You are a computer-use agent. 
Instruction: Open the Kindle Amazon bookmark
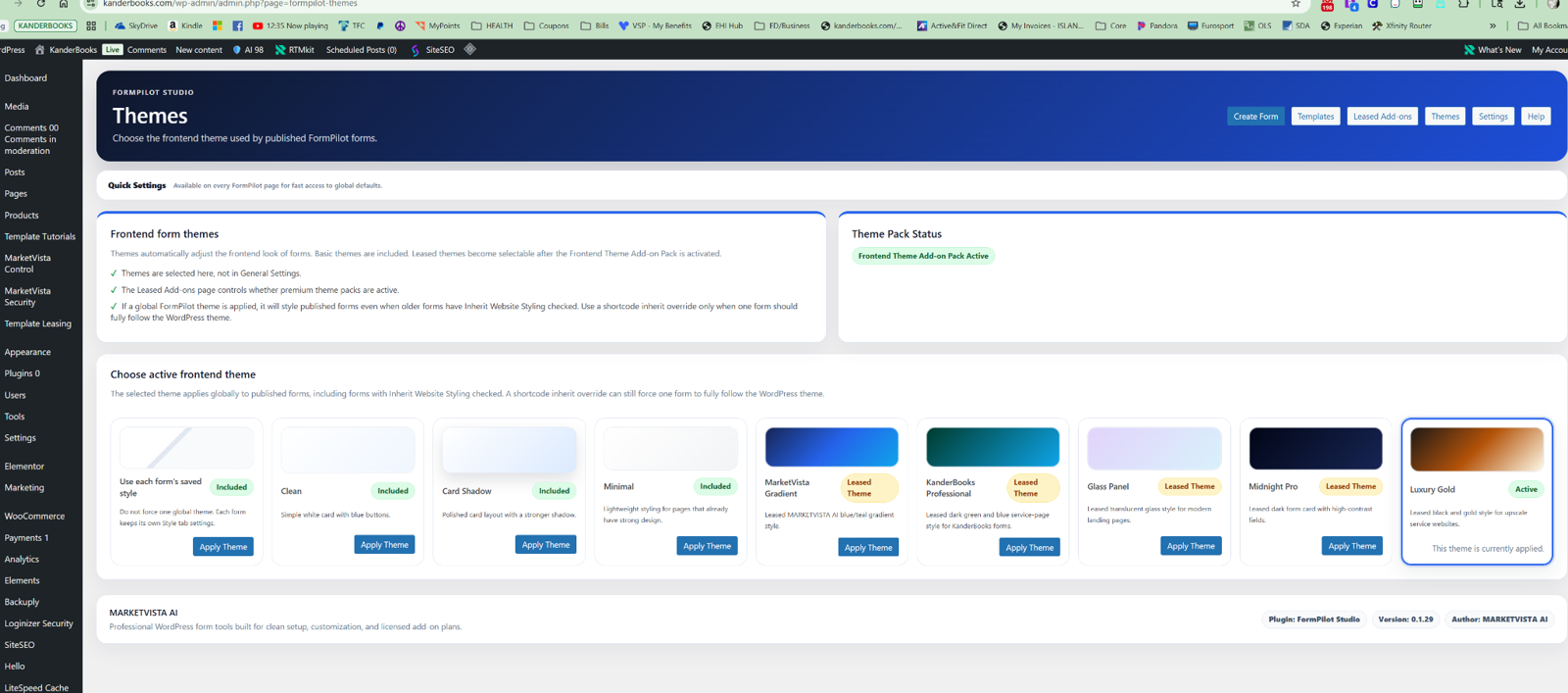point(185,25)
